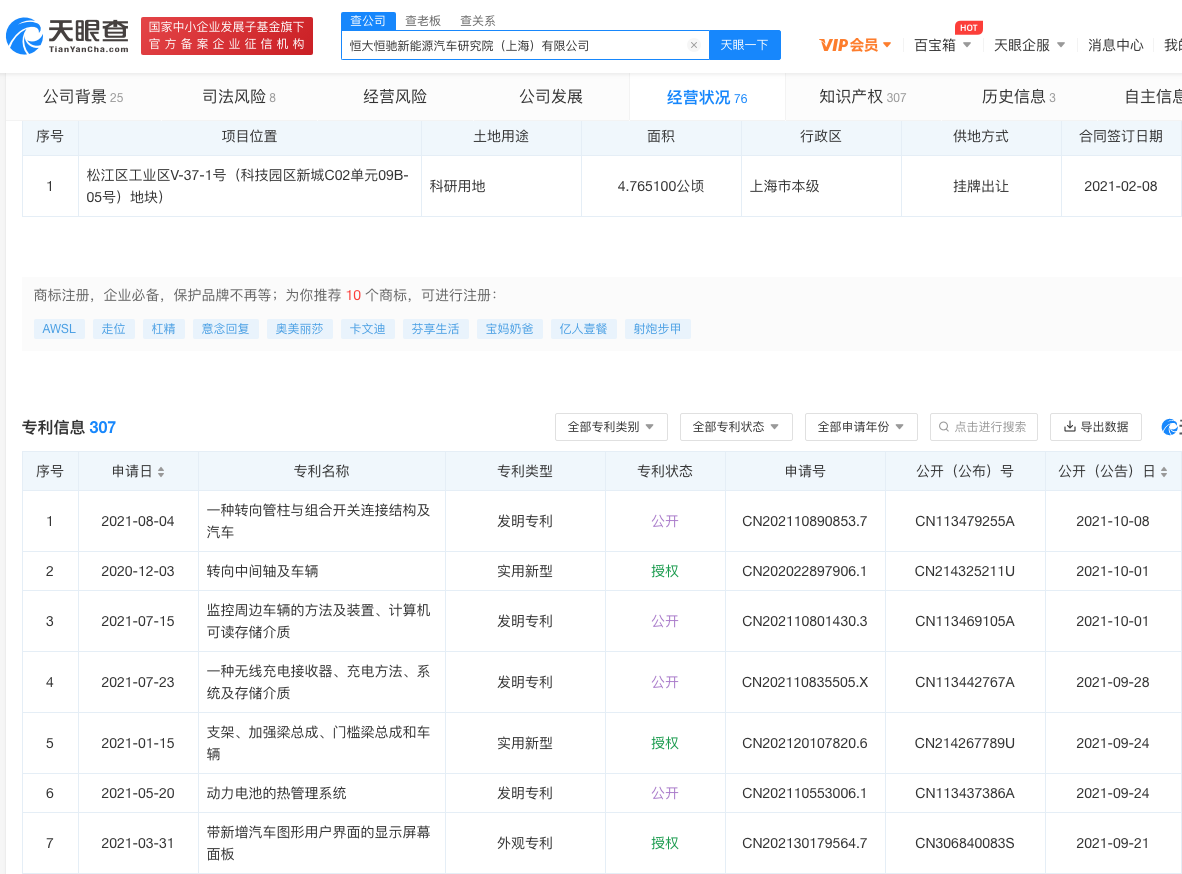
Task: Click application number CN202110835505.X
Action: click(x=805, y=682)
